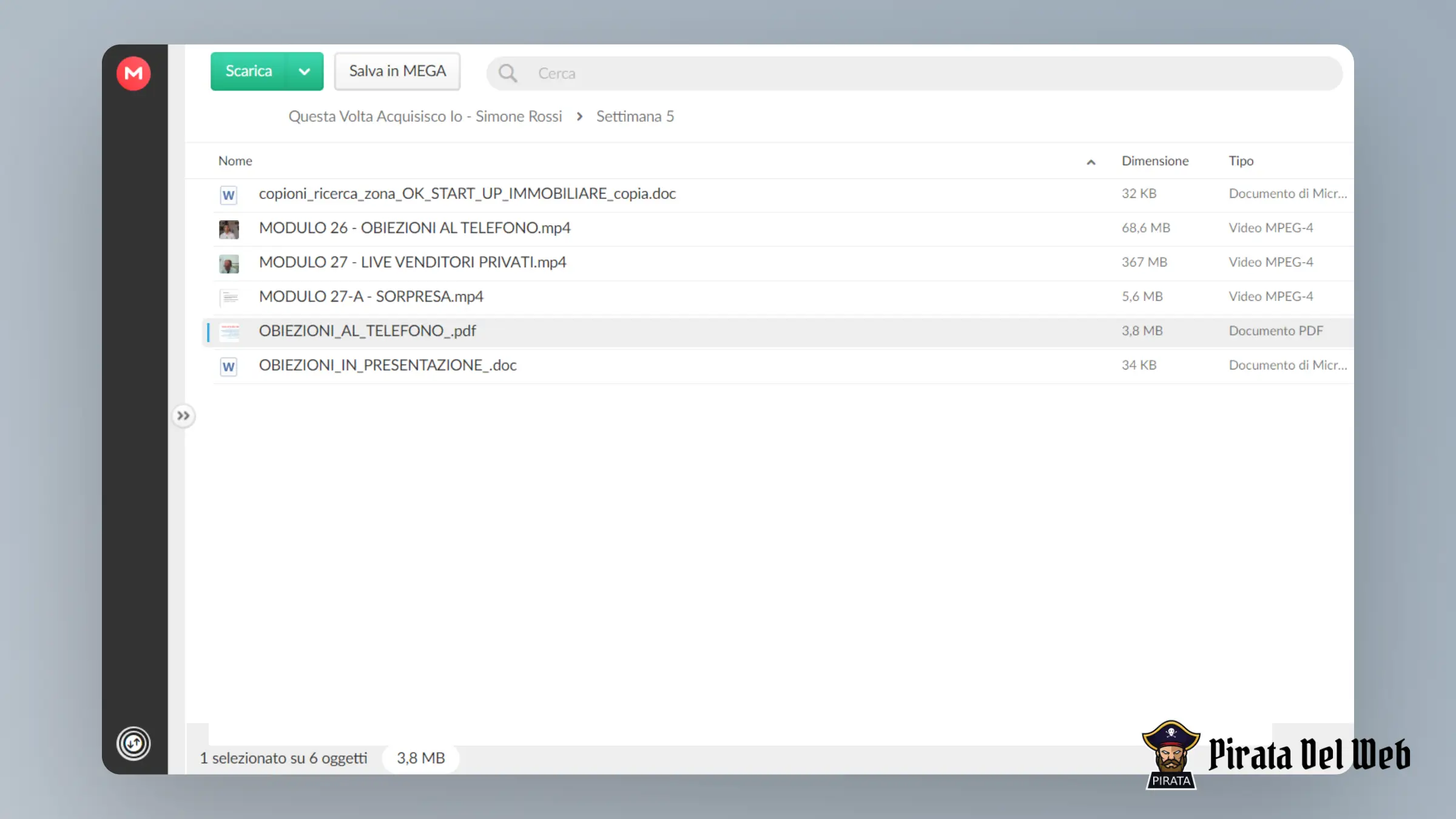The image size is (1456, 819).
Task: Click Word icon of OBIEZIONI_IN_PRESENTAZIONE_.doc
Action: 229,366
